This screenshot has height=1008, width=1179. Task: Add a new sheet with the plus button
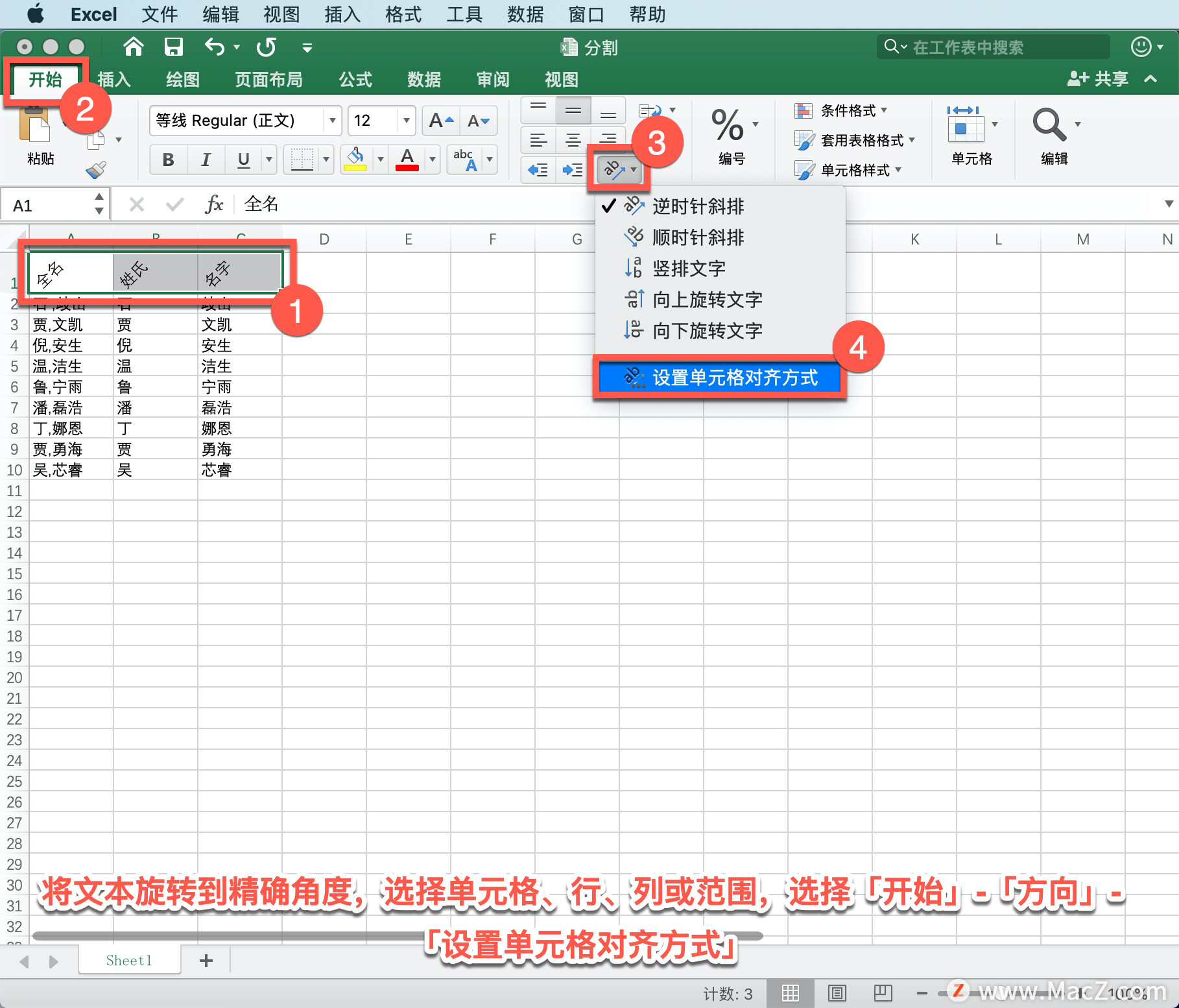coord(206,961)
